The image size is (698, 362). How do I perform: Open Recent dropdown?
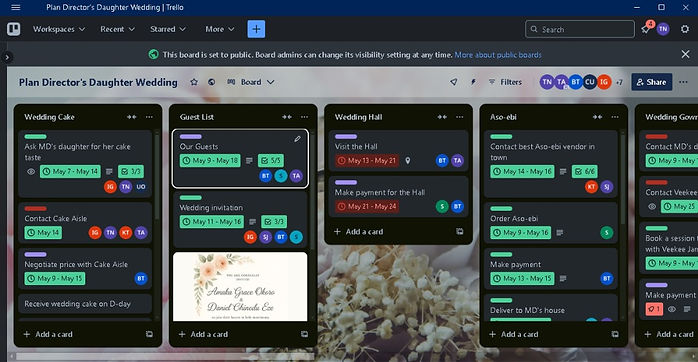pos(117,29)
